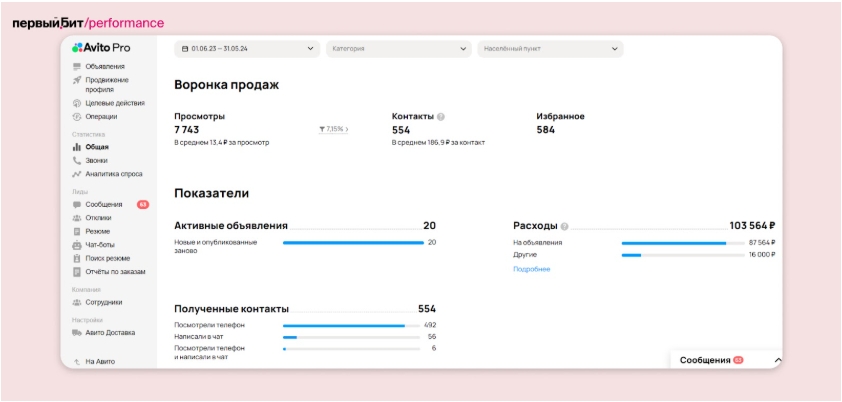
Task: Click the Авито Доставка truck icon
Action: 77,333
